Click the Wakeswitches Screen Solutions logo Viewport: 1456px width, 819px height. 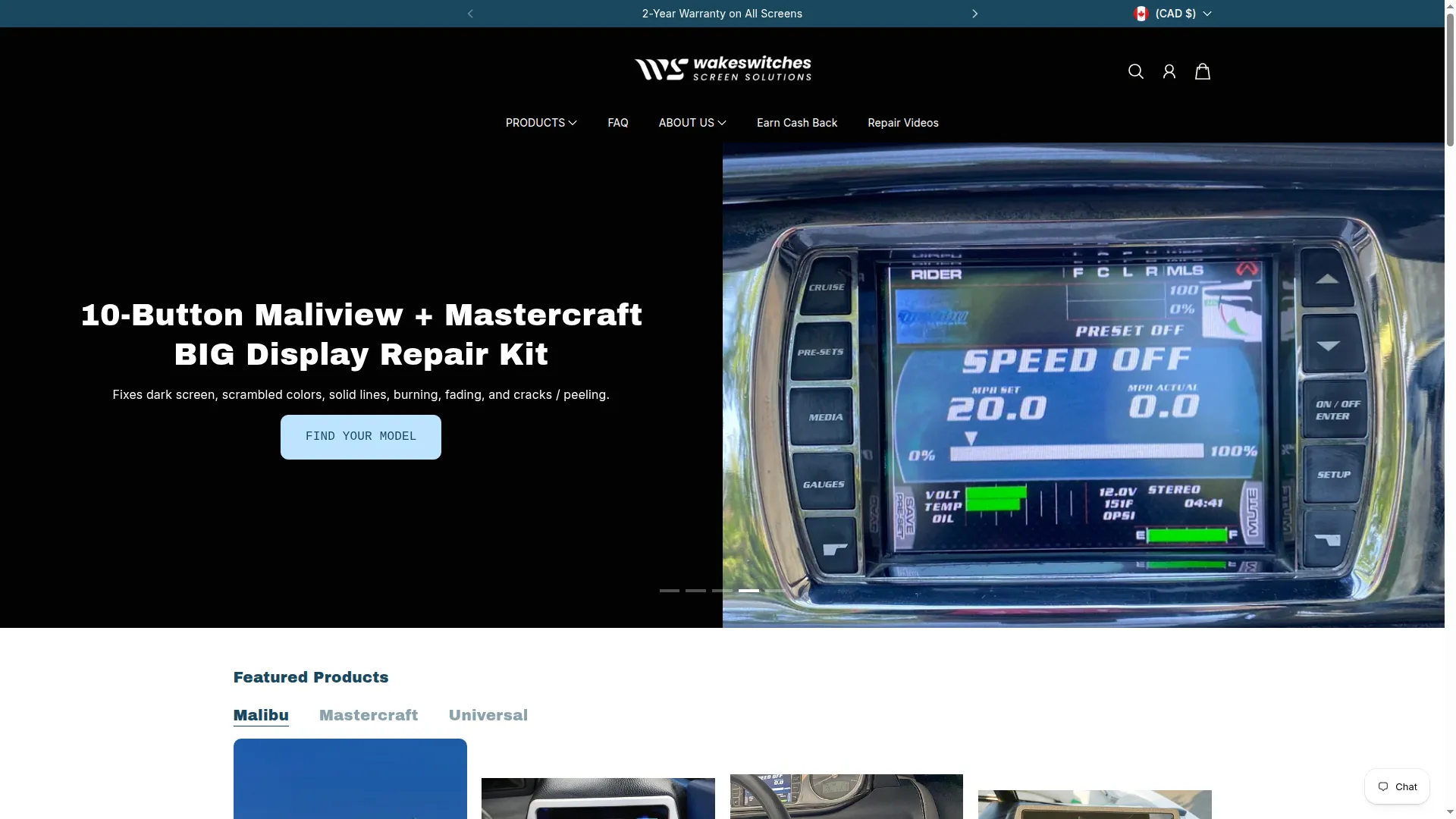[x=723, y=68]
